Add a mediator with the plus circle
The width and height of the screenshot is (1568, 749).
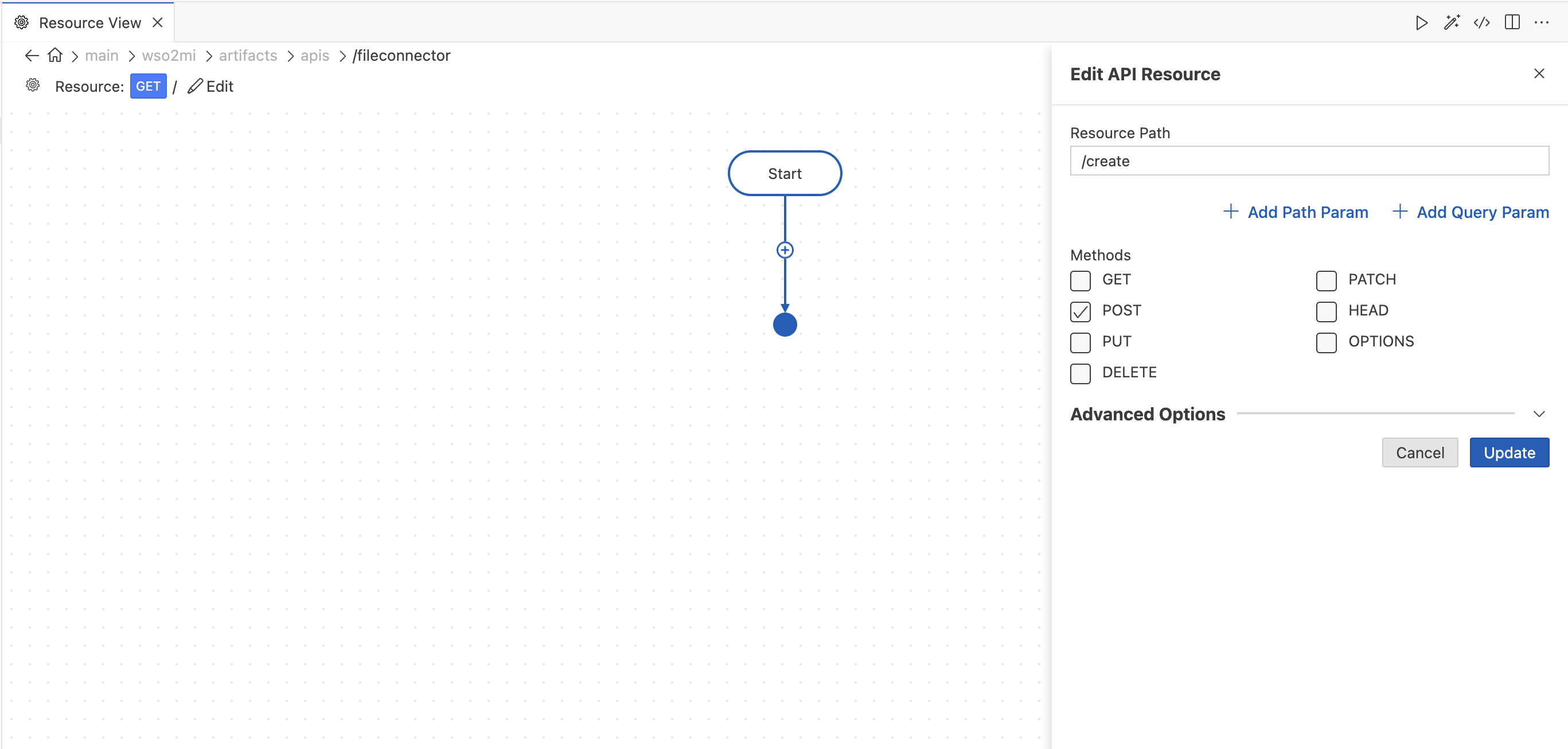[x=785, y=250]
